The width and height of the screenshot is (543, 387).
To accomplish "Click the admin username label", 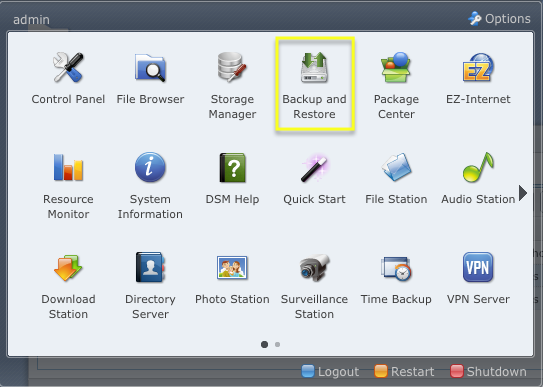I will point(32,20).
